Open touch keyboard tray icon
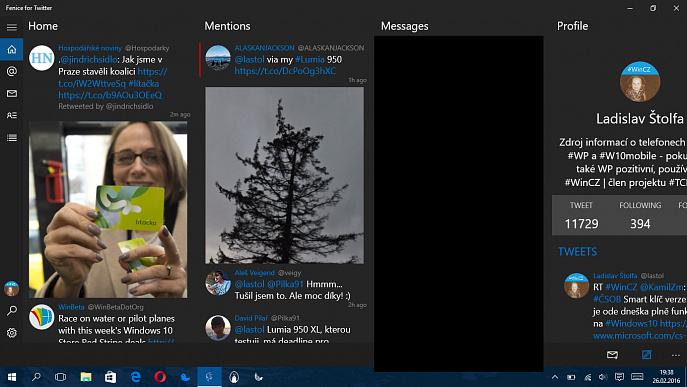Viewport: 687px width, 387px height. (x=637, y=377)
